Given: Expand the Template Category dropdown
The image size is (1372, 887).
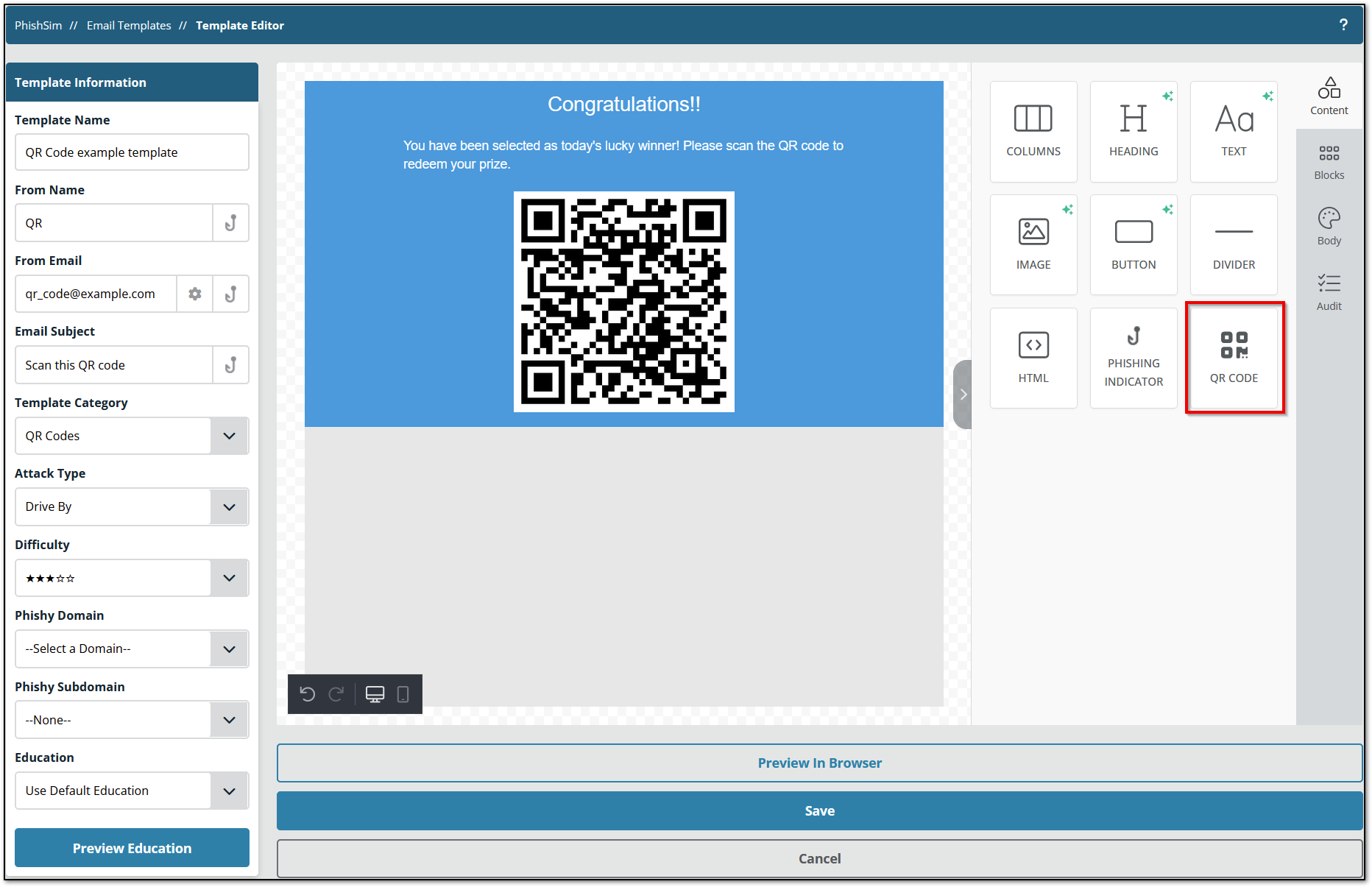Looking at the screenshot, I should click(229, 436).
